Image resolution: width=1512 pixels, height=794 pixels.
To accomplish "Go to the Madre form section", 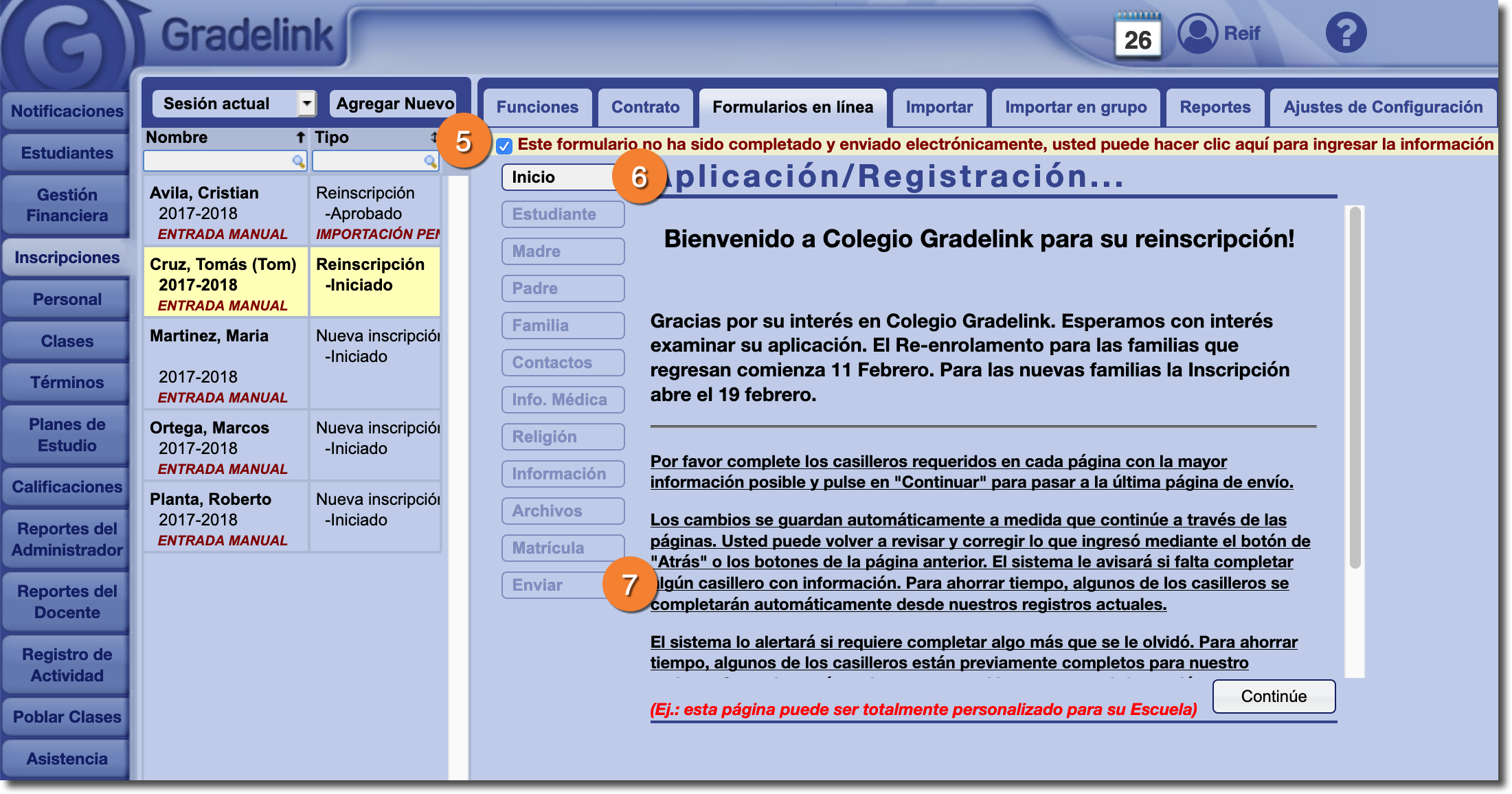I will click(563, 251).
